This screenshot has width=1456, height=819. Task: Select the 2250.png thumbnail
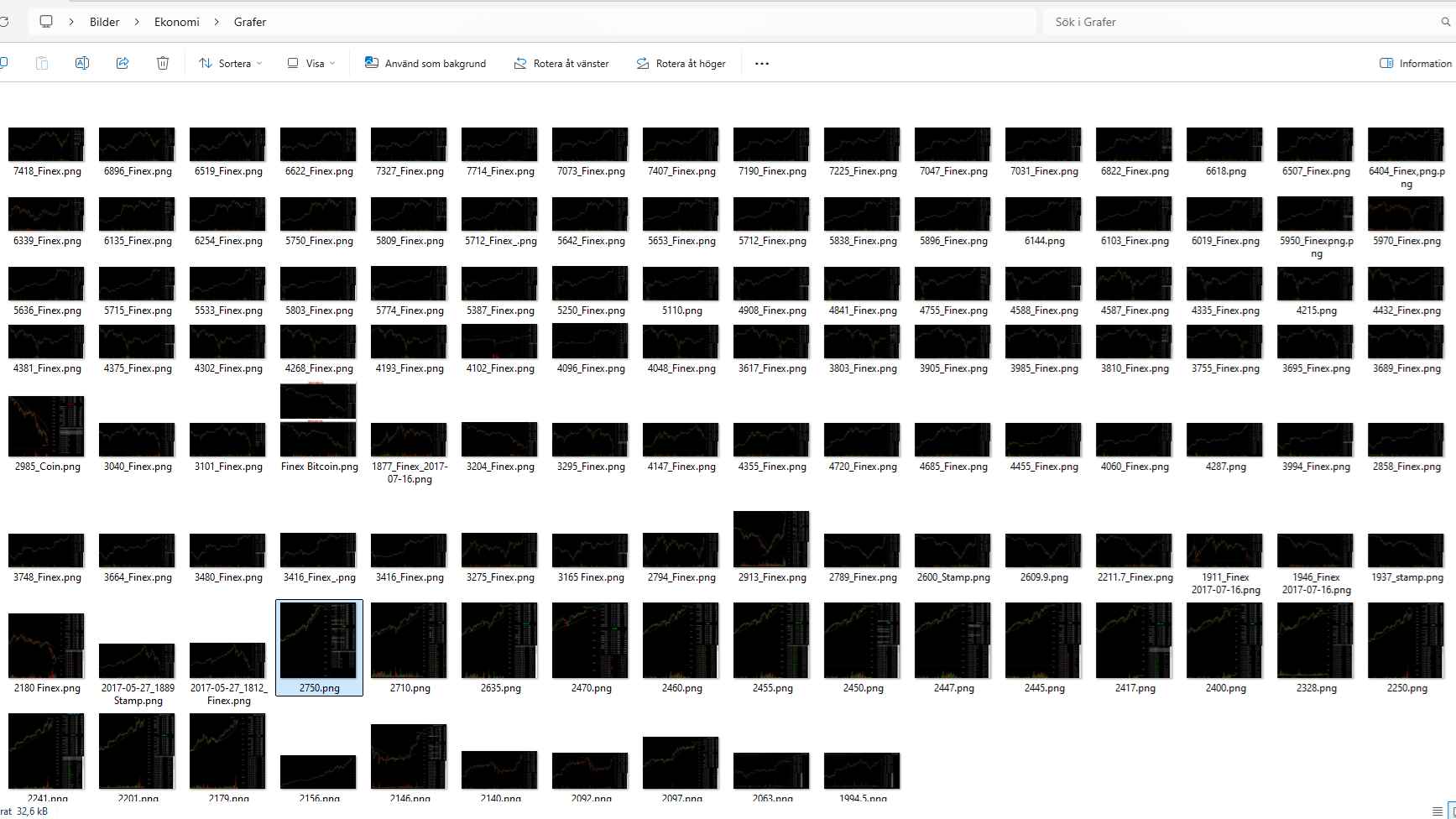pyautogui.click(x=1406, y=640)
